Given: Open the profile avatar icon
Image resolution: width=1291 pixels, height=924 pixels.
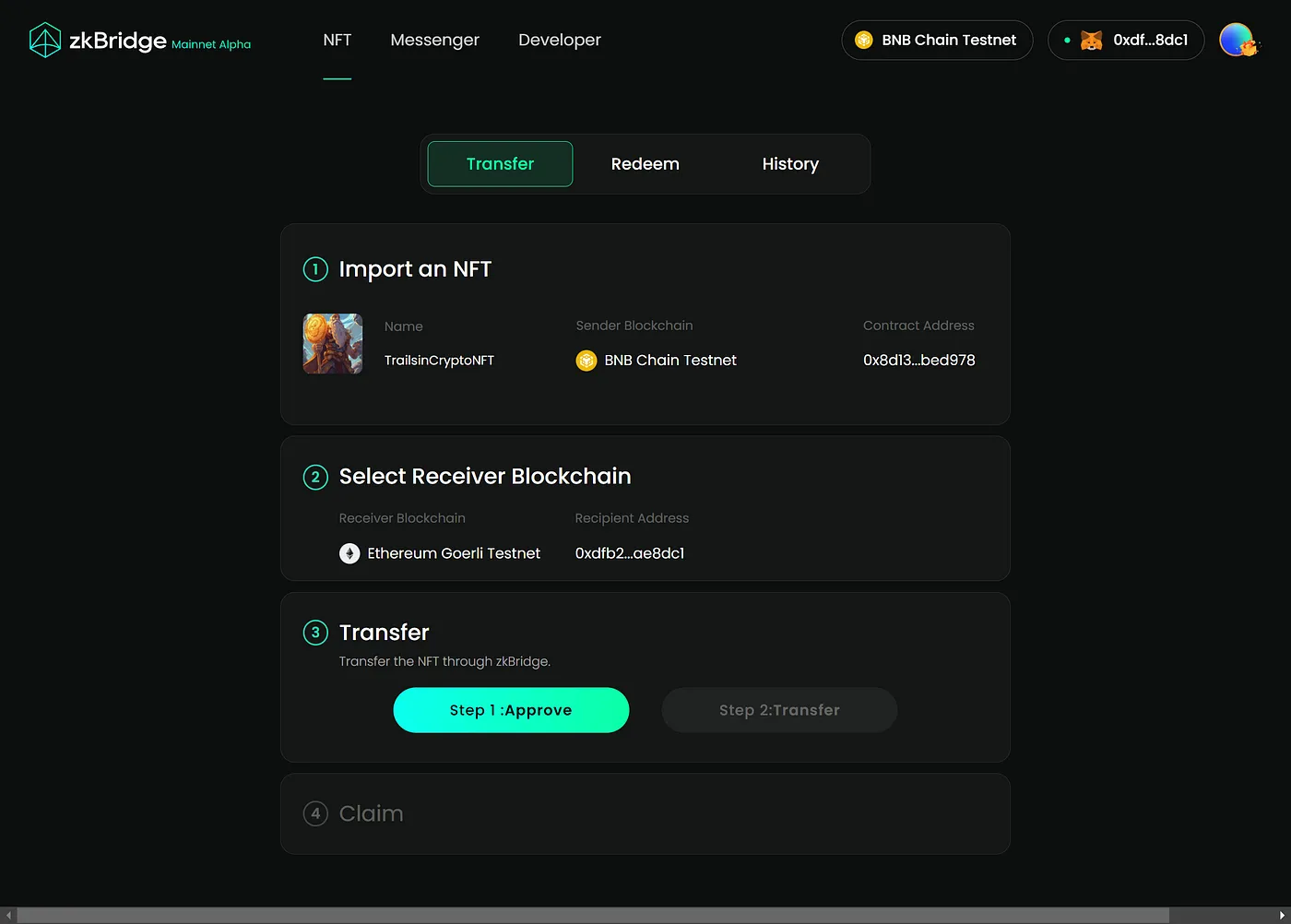Looking at the screenshot, I should tap(1238, 40).
